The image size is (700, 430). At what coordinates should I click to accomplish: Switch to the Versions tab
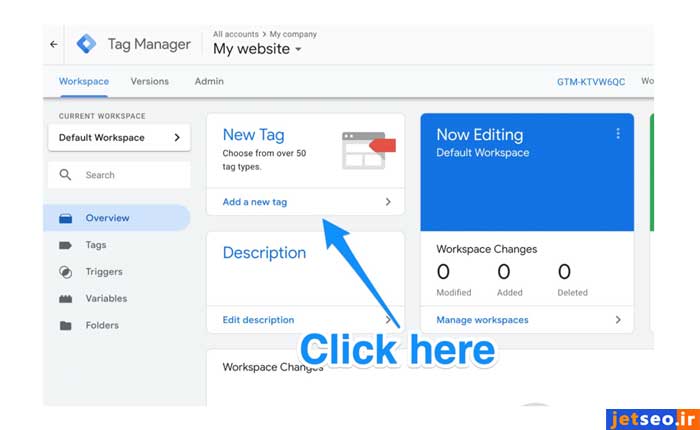click(150, 82)
